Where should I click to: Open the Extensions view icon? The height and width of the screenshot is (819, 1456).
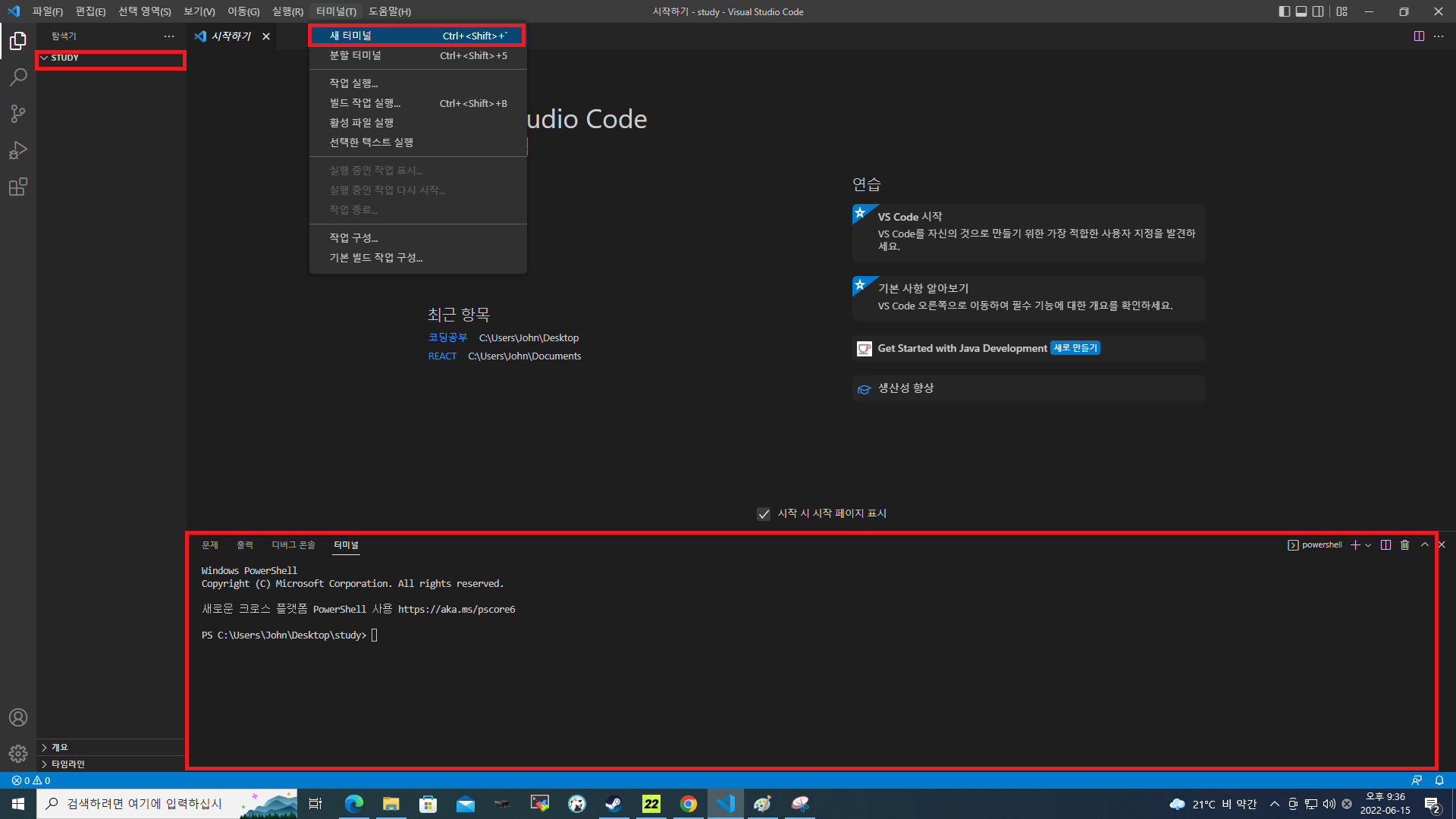pos(18,187)
